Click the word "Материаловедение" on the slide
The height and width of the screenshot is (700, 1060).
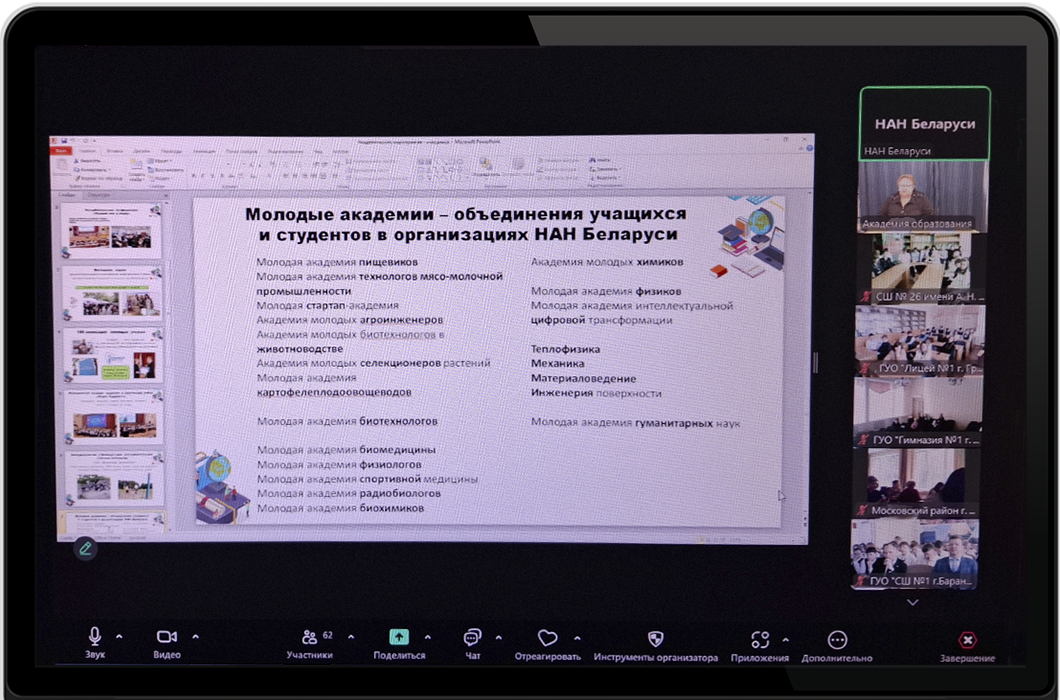coord(583,378)
